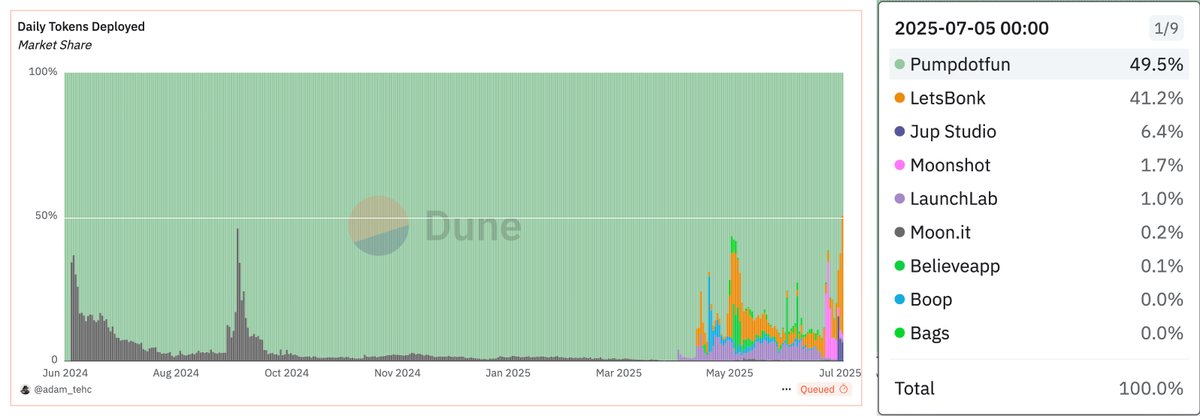Click the 0.2% Moon.it value
This screenshot has height=416, width=1200.
click(1162, 232)
